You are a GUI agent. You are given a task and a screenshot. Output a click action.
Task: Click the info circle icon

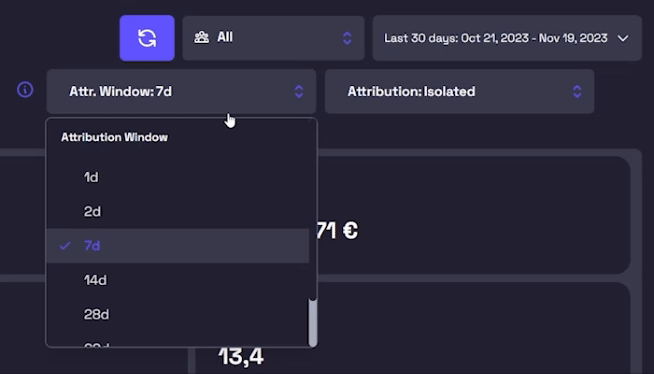[25, 90]
